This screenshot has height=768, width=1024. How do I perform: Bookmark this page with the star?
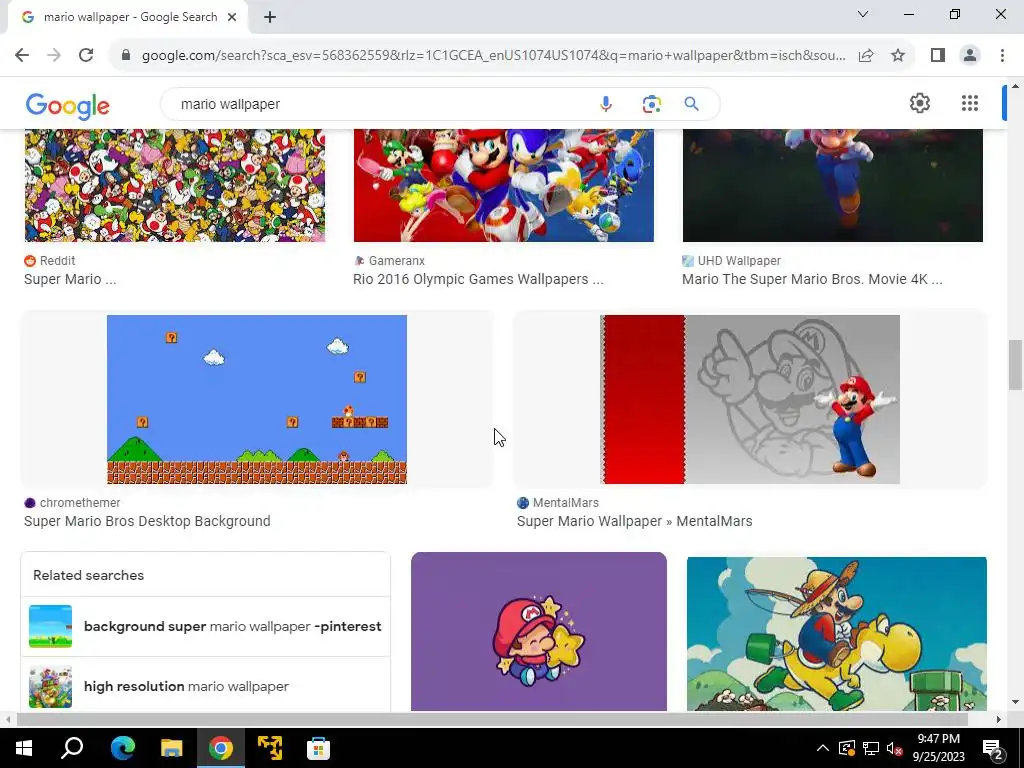click(898, 56)
